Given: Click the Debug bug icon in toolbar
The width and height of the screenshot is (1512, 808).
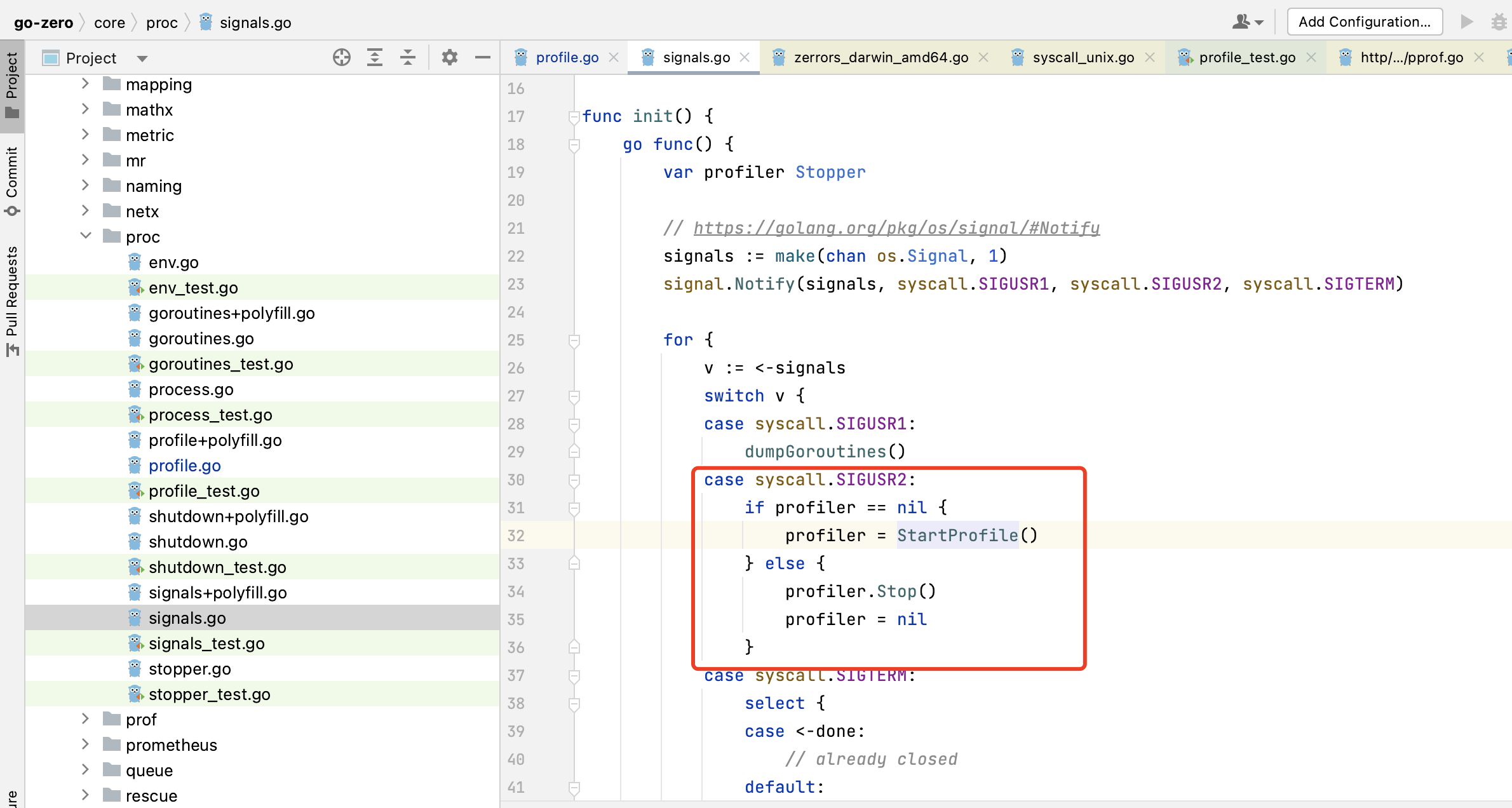Looking at the screenshot, I should (1499, 22).
